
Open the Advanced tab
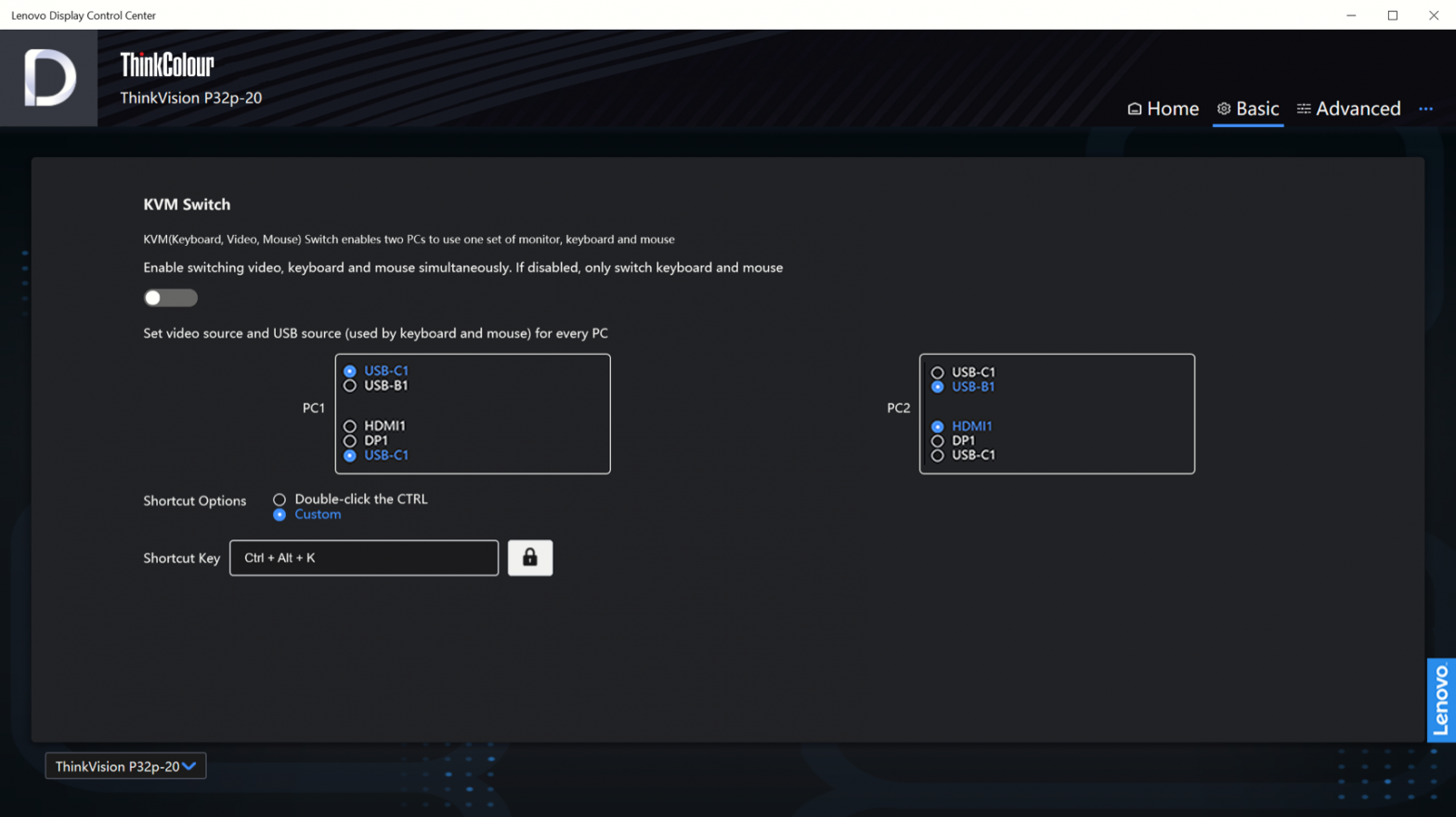(1348, 109)
